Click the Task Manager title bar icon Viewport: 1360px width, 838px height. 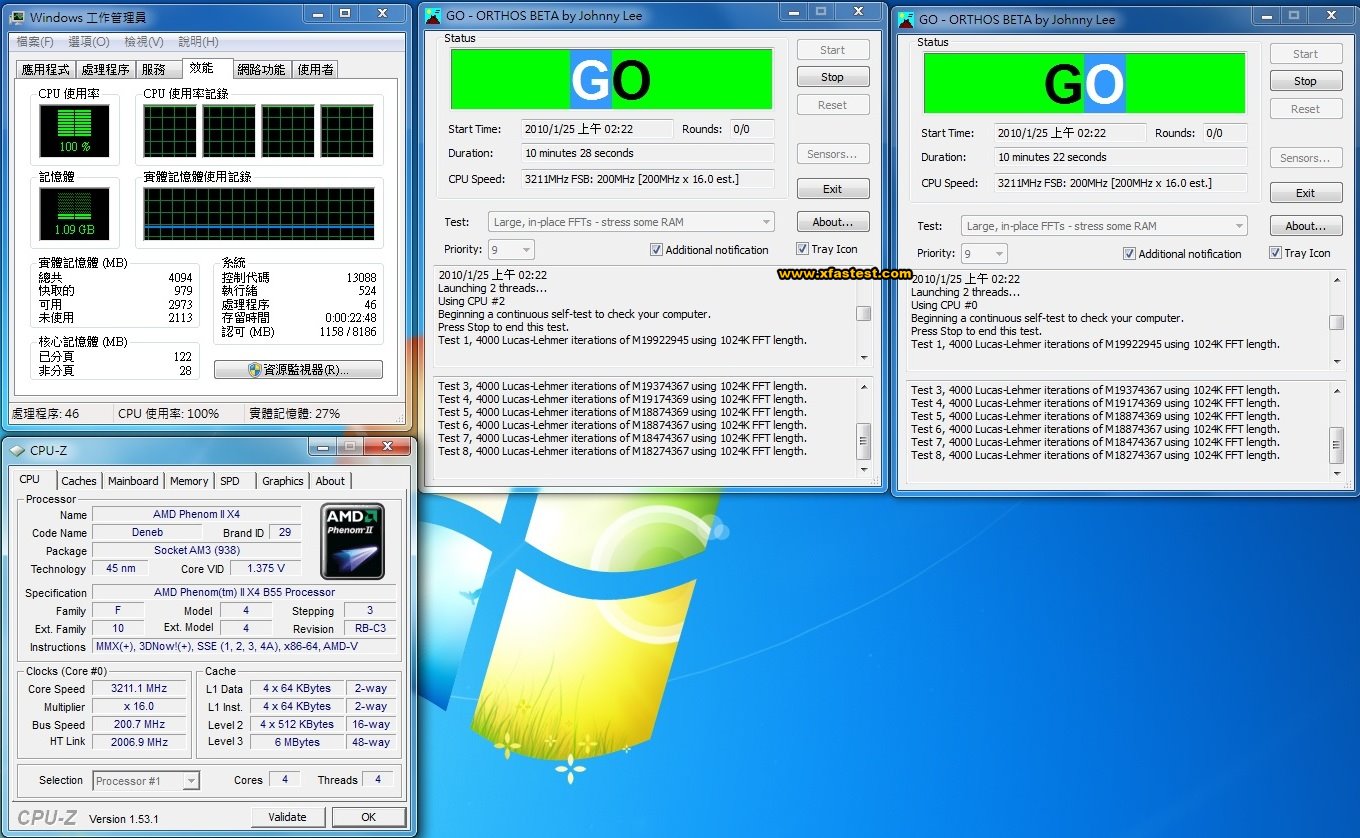(17, 17)
